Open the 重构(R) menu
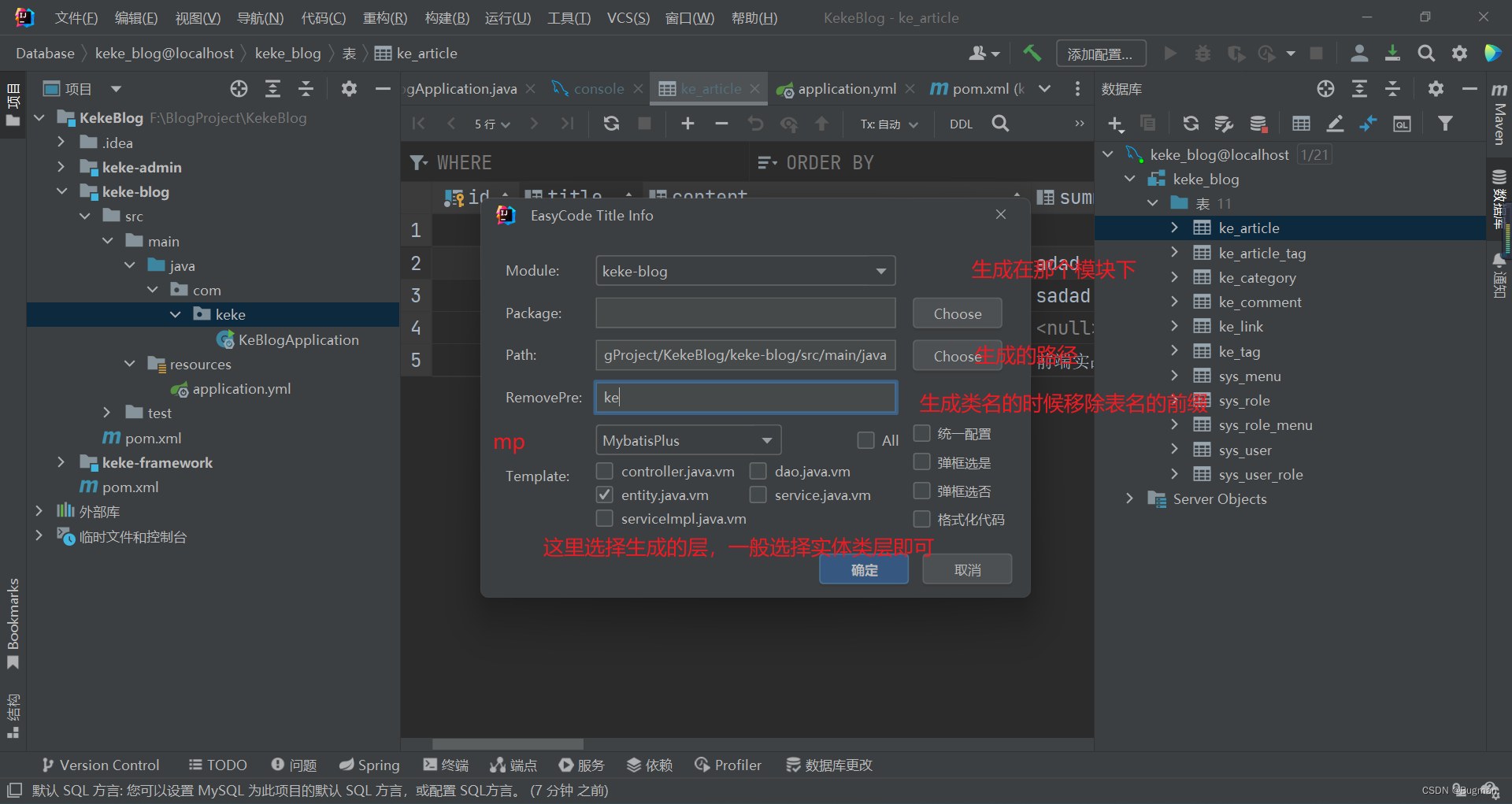The image size is (1512, 804). [384, 17]
